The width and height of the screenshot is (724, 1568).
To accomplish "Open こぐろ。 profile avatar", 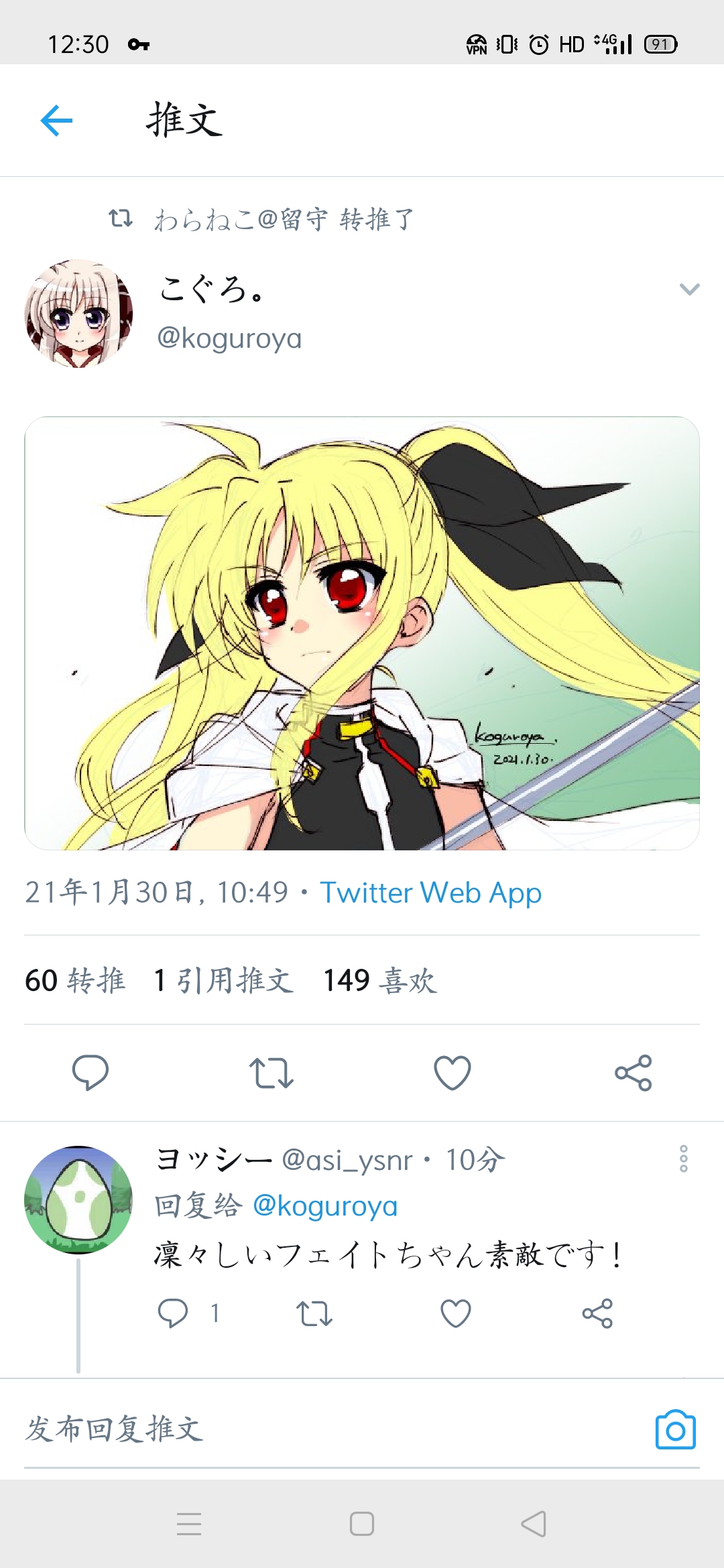I will [78, 313].
